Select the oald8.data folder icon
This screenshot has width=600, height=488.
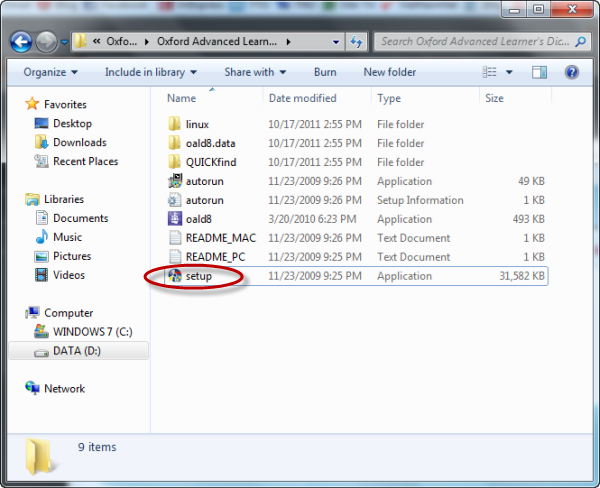174,143
